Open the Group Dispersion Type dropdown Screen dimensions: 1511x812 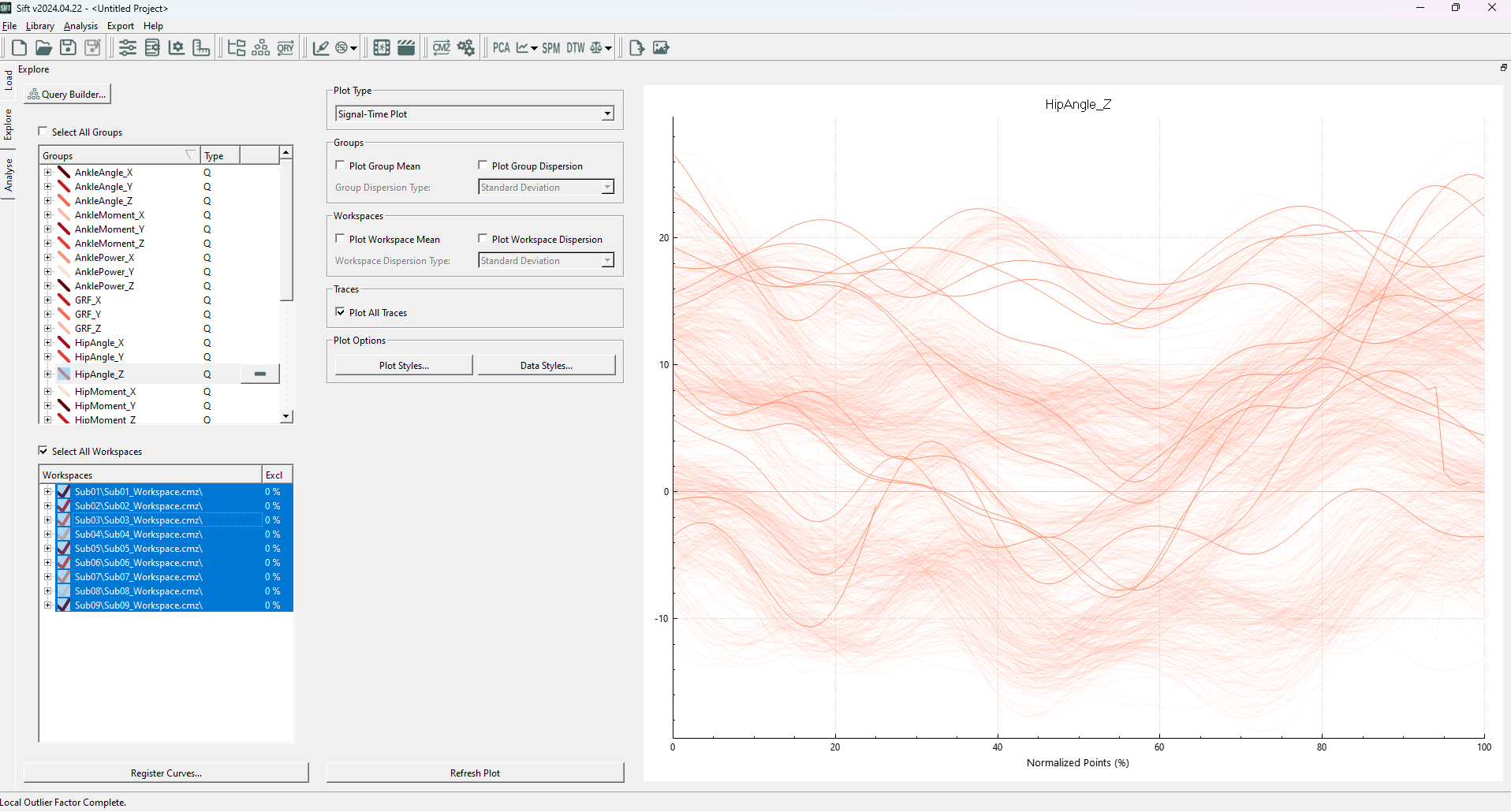[x=546, y=188]
